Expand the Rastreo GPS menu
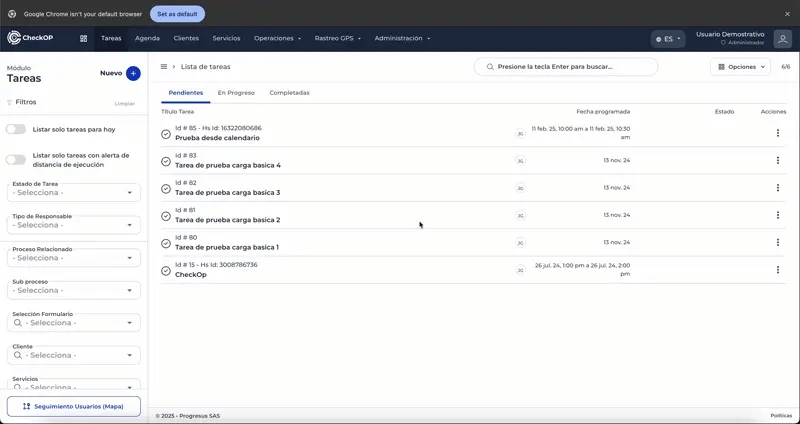The height and width of the screenshot is (424, 800). (x=338, y=38)
